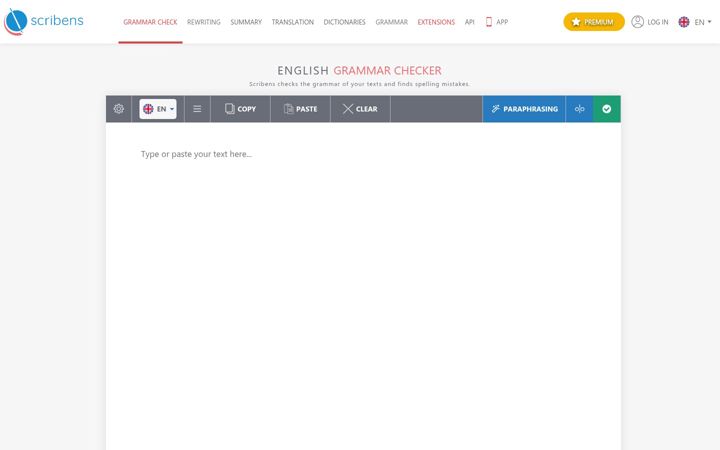Click the green check button in the toolbar
Viewport: 720px width, 450px height.
(607, 109)
